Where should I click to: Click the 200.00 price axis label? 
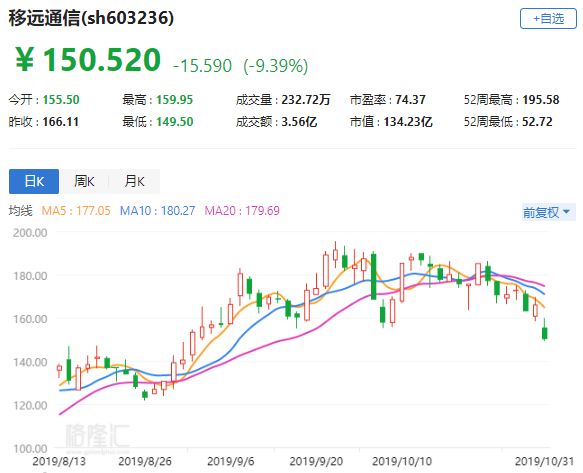(30, 233)
